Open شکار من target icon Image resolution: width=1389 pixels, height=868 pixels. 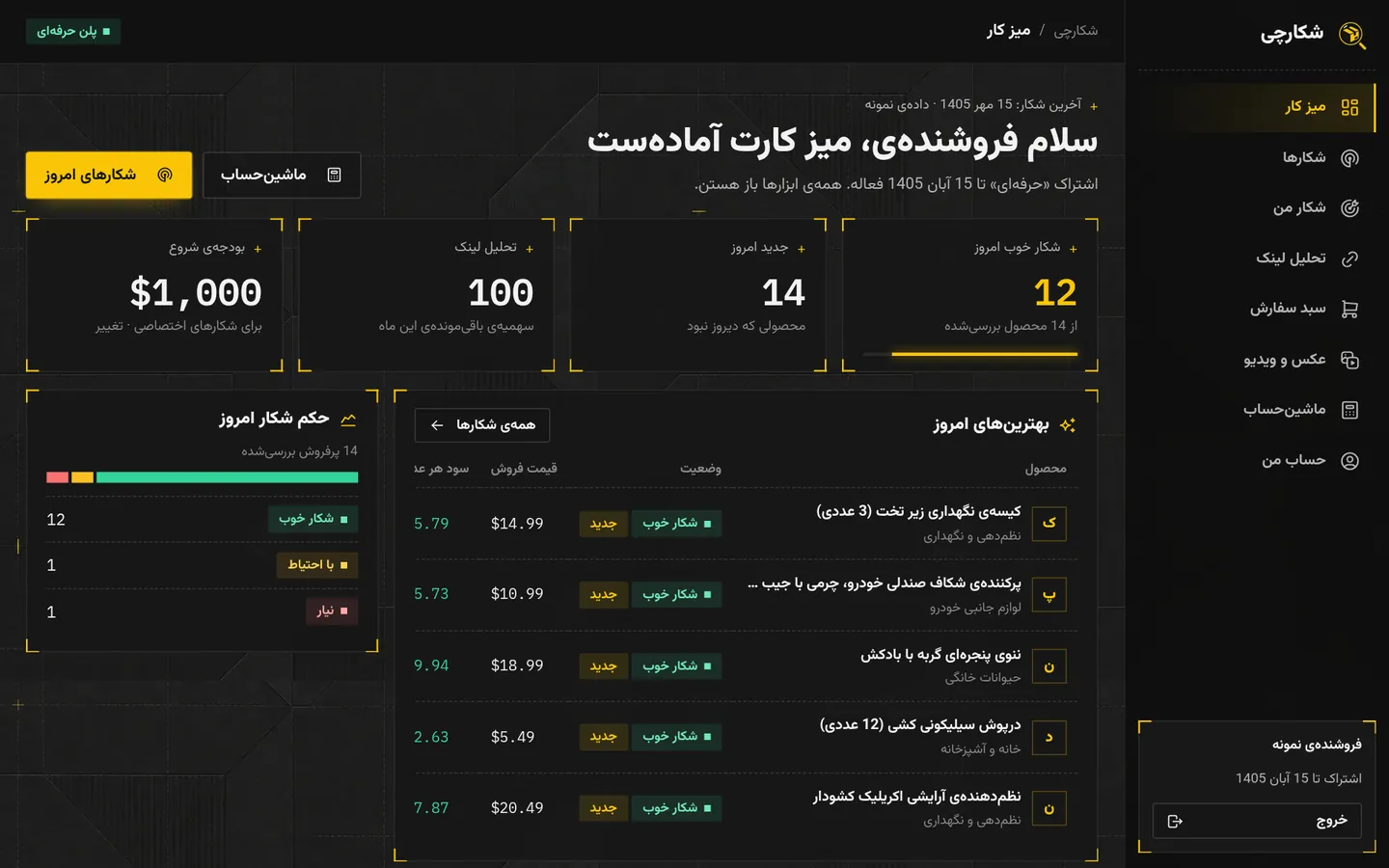pos(1349,208)
